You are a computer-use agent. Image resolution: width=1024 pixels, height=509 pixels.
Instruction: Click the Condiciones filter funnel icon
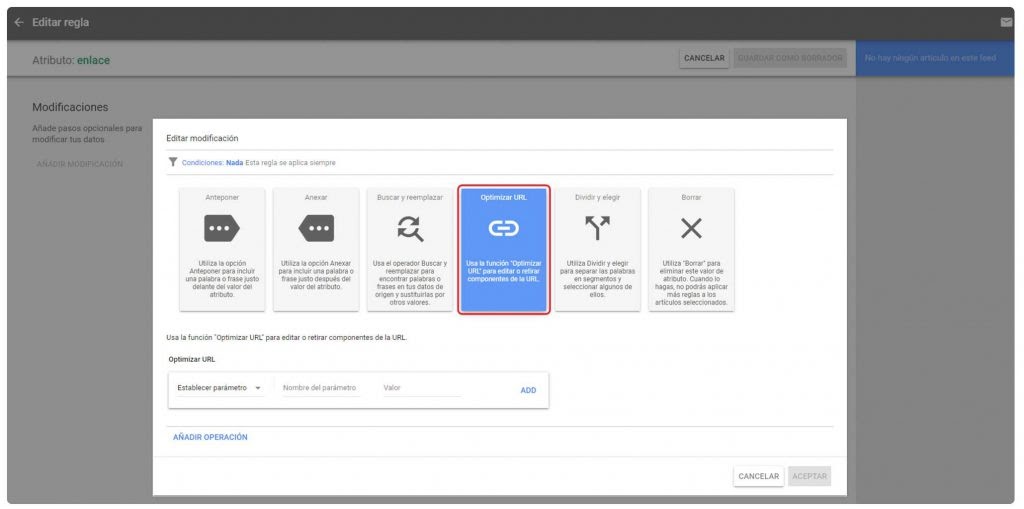point(173,162)
